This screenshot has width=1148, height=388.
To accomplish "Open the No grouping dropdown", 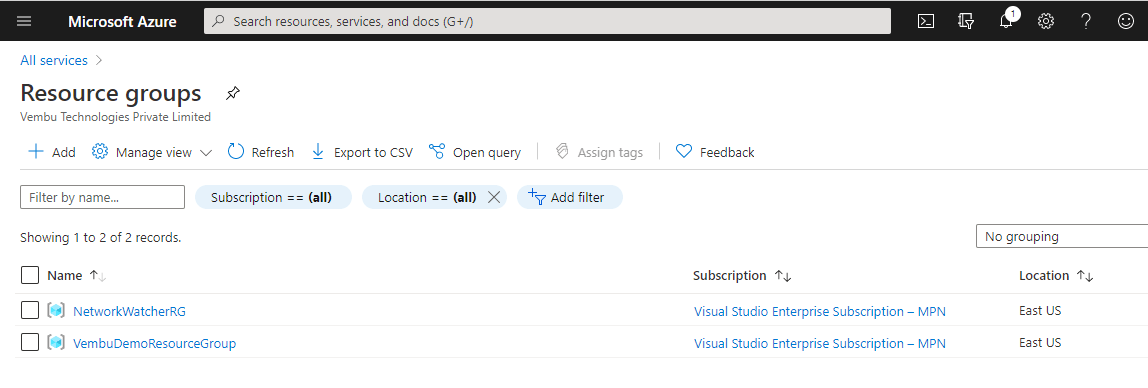I will [1062, 236].
